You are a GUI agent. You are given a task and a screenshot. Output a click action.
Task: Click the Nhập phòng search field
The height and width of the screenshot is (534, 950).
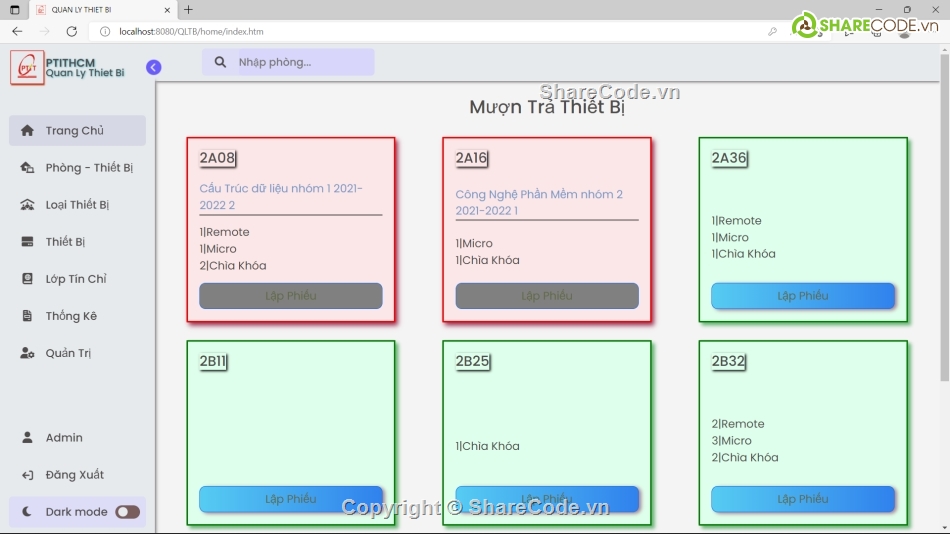point(303,62)
